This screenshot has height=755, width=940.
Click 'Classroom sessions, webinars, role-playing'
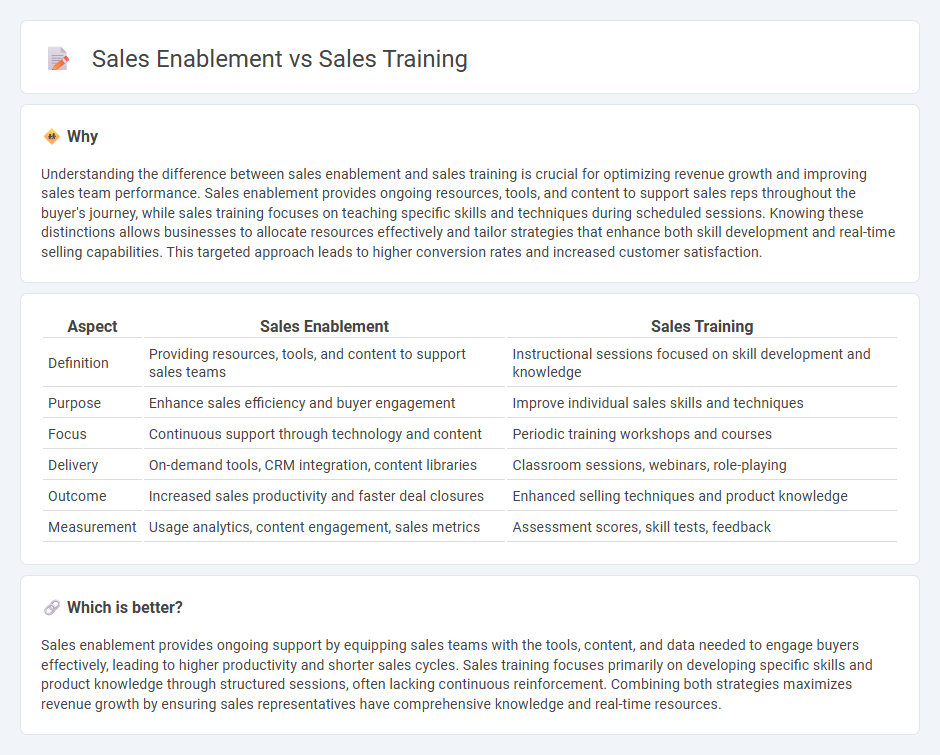(649, 465)
